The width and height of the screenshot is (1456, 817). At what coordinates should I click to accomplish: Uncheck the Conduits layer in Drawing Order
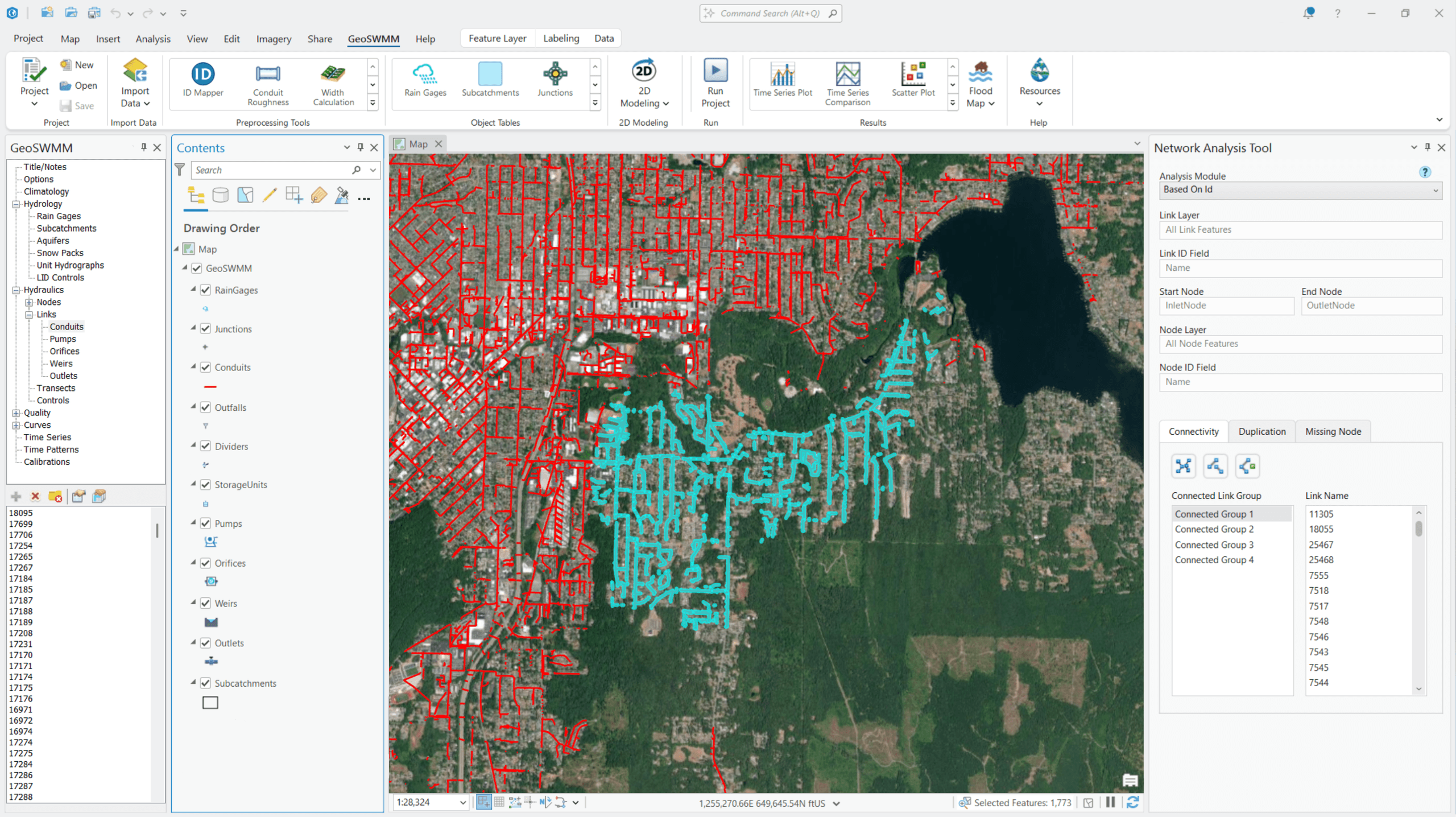tap(205, 367)
